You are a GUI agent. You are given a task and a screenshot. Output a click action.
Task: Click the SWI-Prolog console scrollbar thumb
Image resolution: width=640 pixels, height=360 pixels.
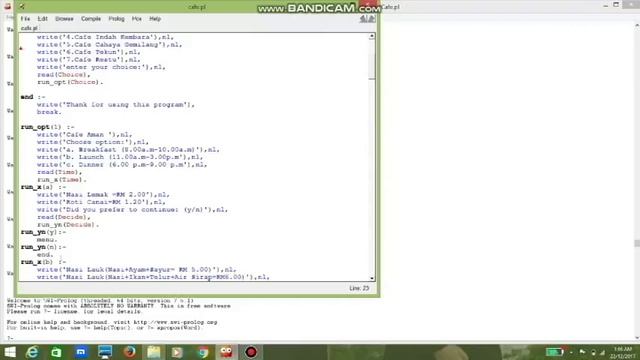coord(637,243)
